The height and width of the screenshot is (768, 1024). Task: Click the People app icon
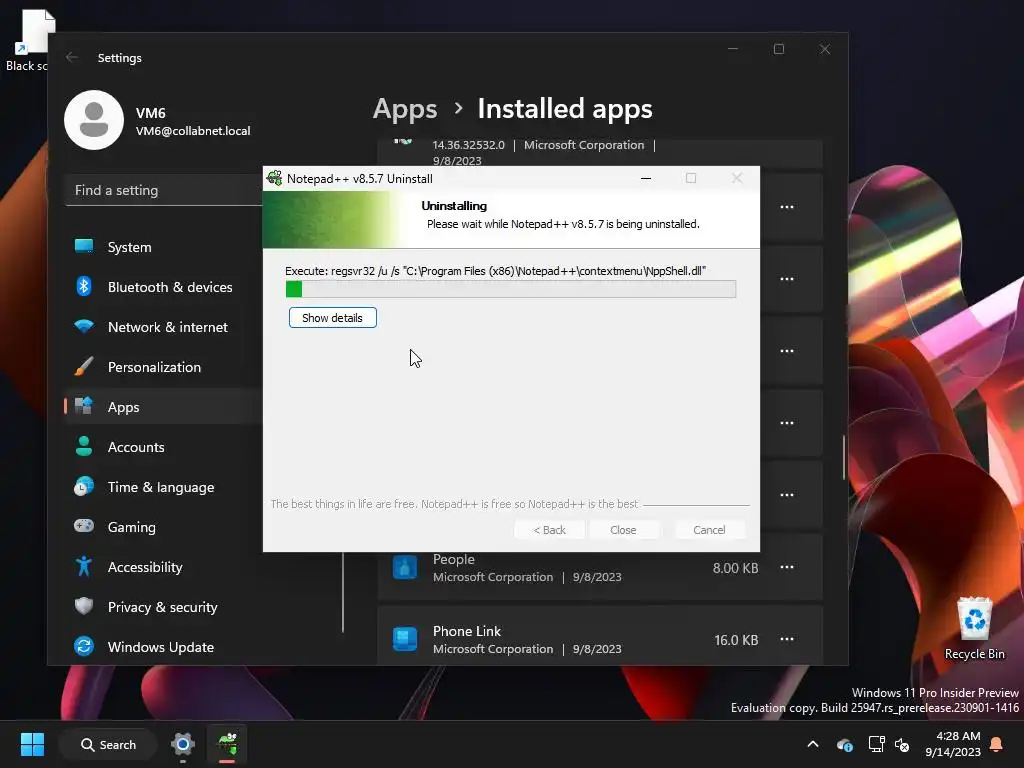(405, 567)
